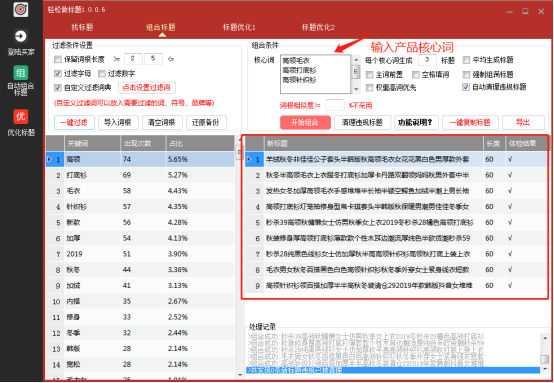
Task: Toggle the 过滤字母 checkbox
Action: 58,73
